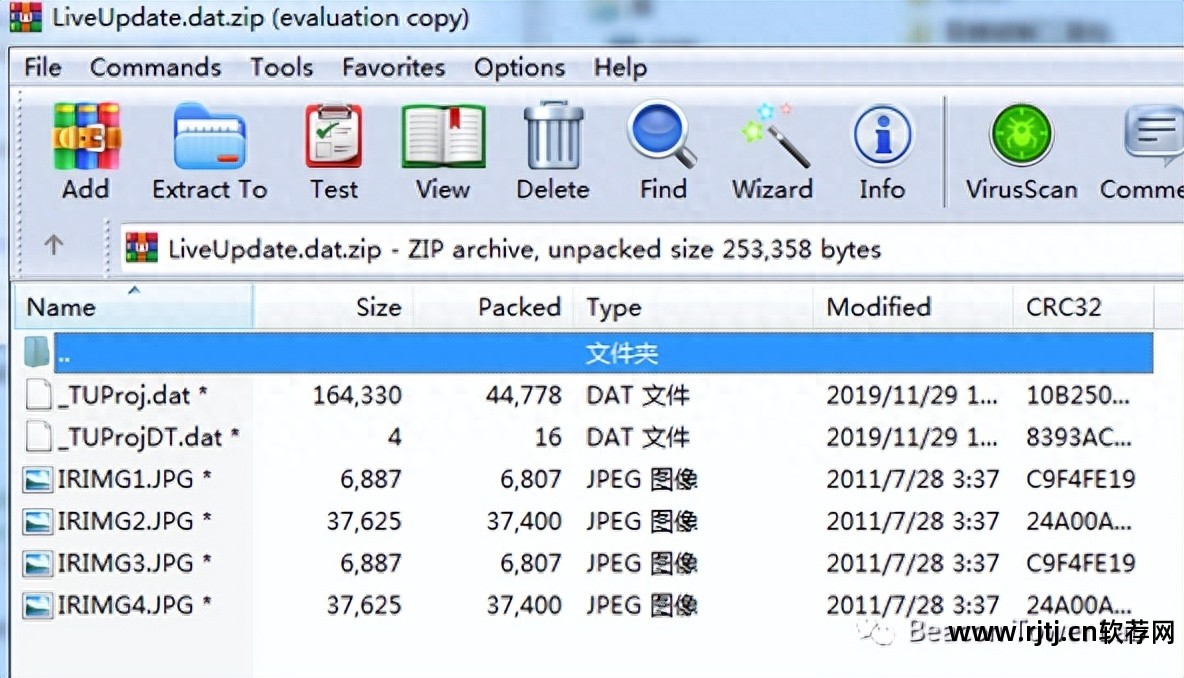1184x678 pixels.
Task: Select file IRIMG2.JPG
Action: (134, 522)
